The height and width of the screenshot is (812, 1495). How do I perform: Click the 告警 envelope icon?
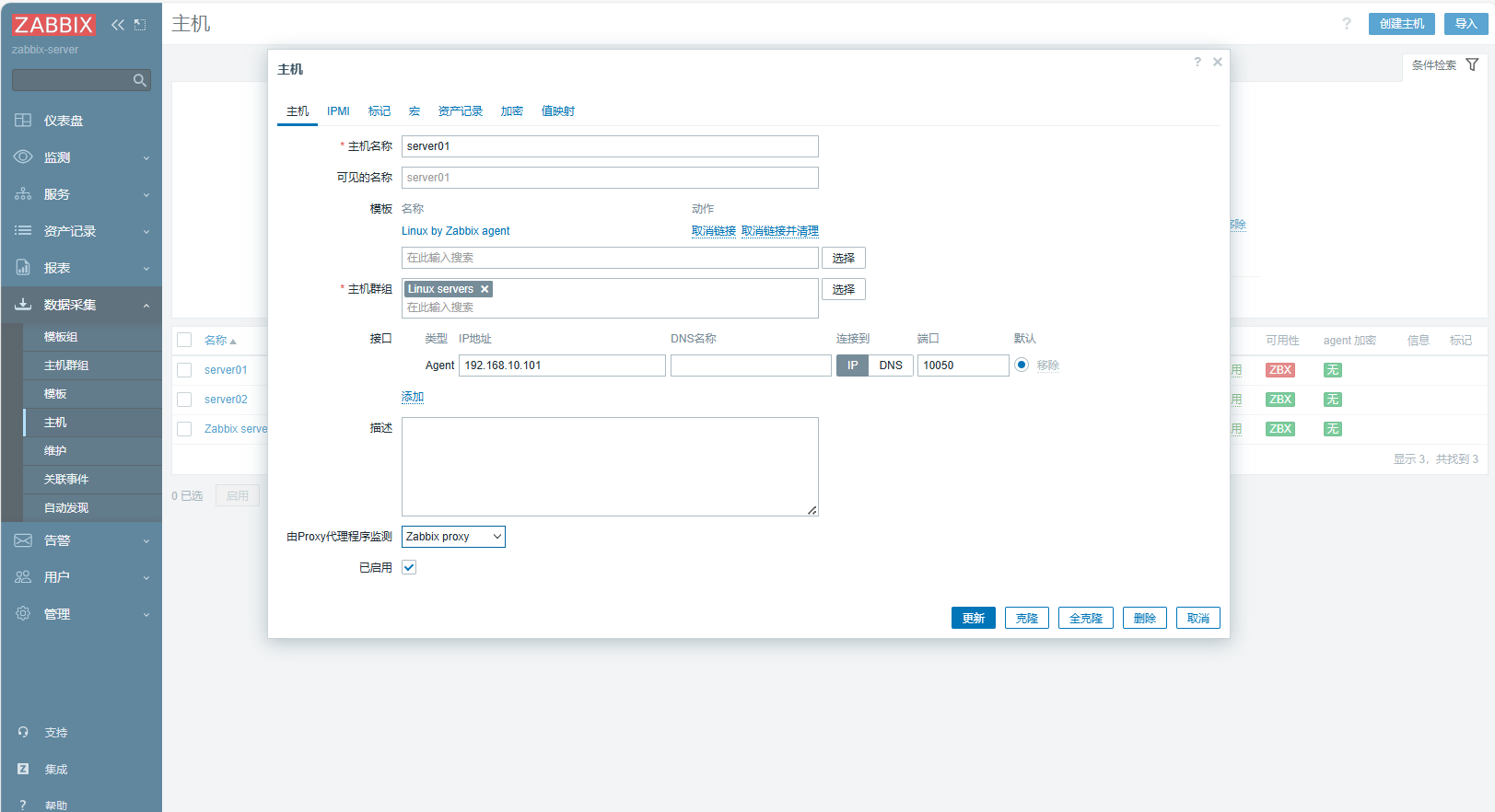point(23,540)
